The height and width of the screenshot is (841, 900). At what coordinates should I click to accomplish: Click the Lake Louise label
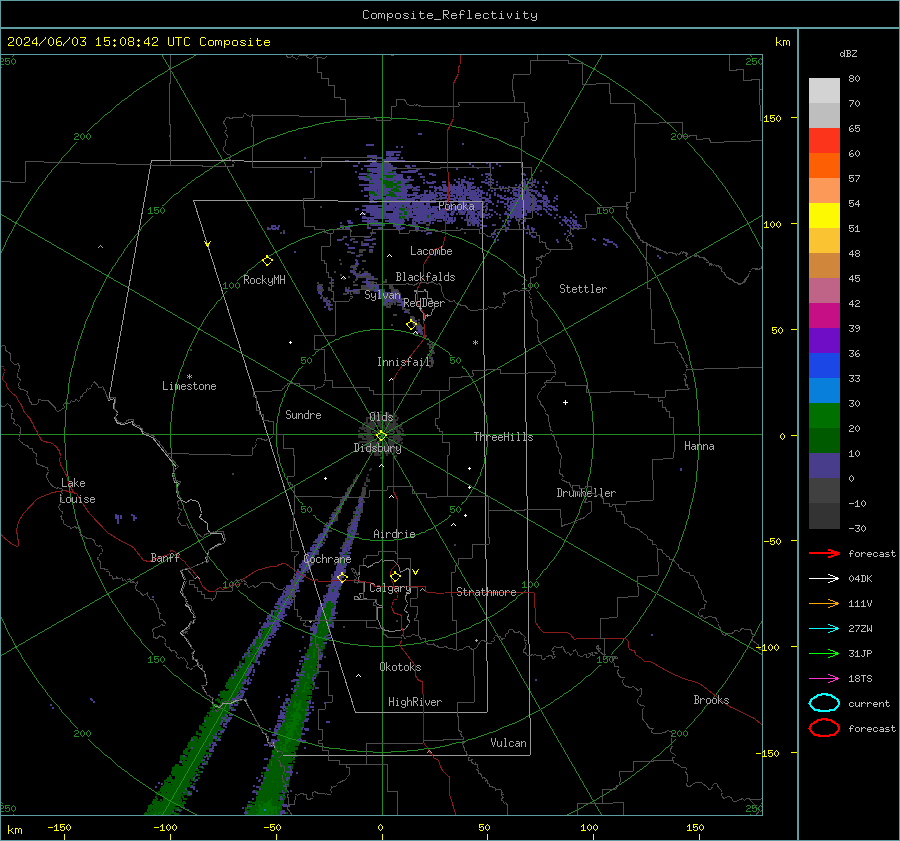[77, 491]
